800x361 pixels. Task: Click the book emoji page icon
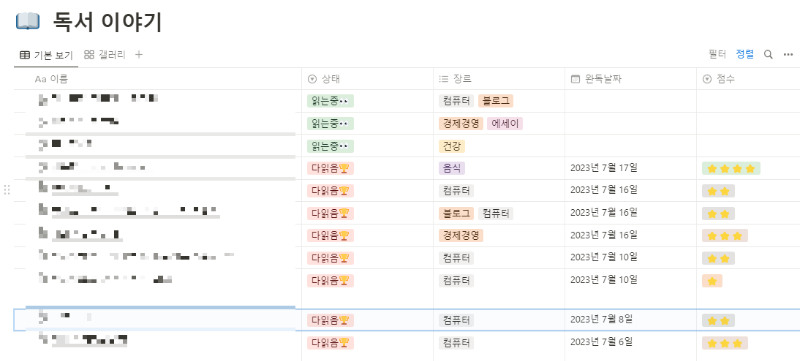[28, 21]
